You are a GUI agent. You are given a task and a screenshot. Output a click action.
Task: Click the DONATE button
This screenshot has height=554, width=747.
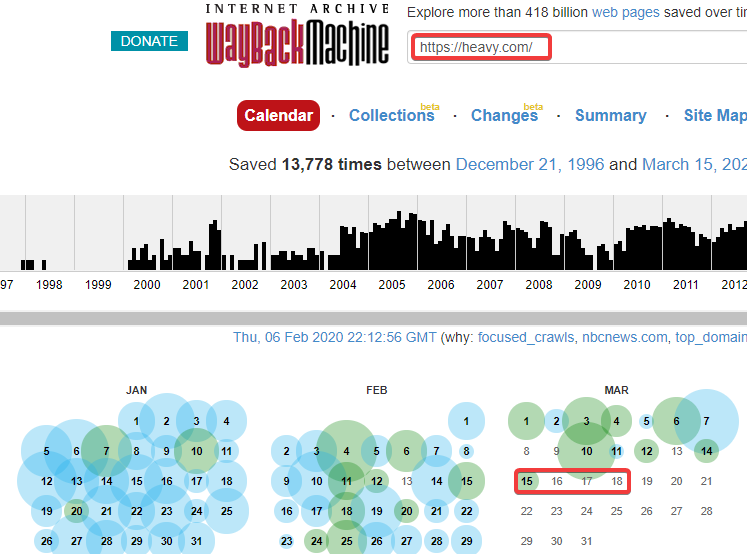pyautogui.click(x=149, y=41)
